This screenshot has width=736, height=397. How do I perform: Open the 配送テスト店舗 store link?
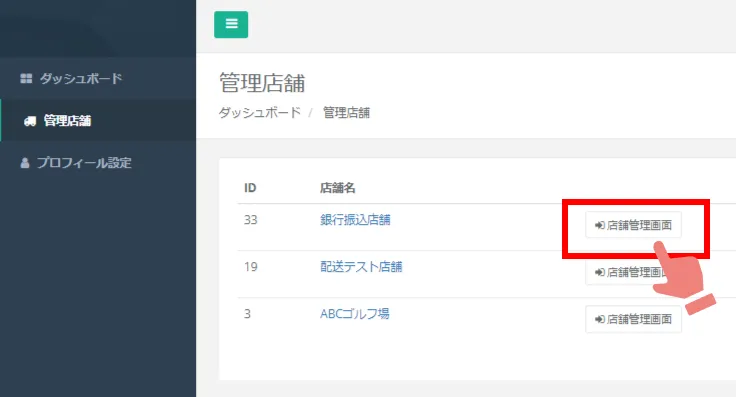361,267
